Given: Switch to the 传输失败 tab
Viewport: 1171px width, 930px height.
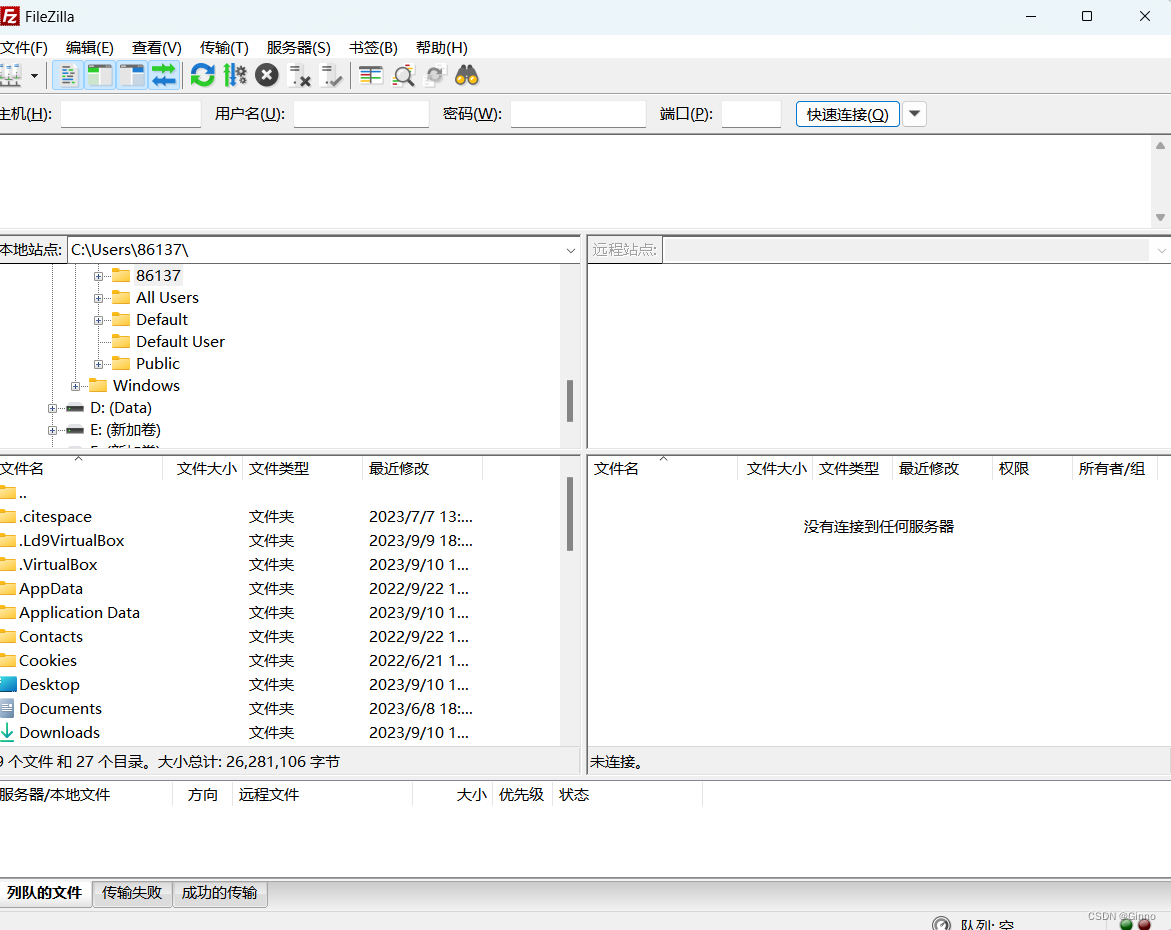Looking at the screenshot, I should pos(132,893).
